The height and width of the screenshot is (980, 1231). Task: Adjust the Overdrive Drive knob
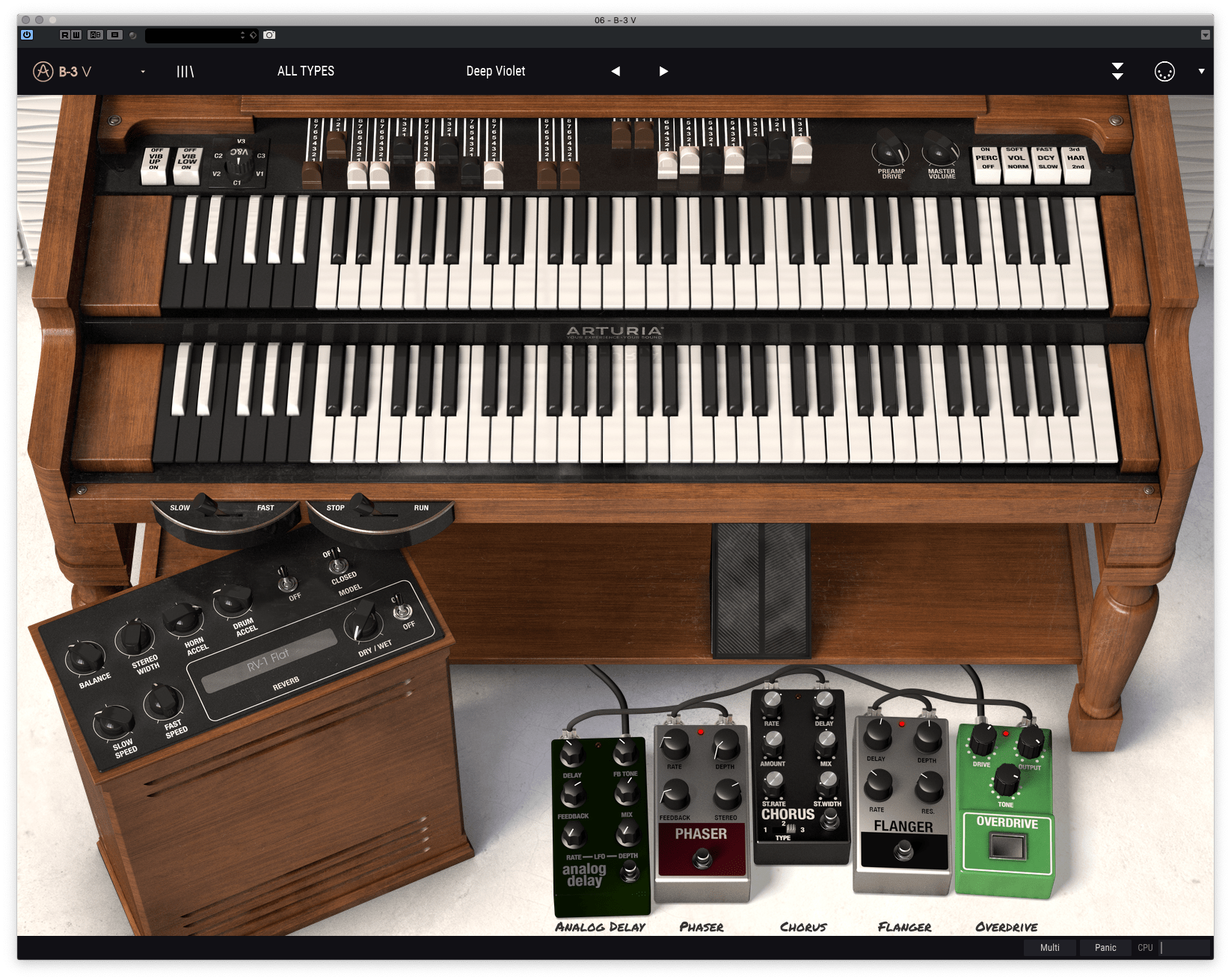983,741
